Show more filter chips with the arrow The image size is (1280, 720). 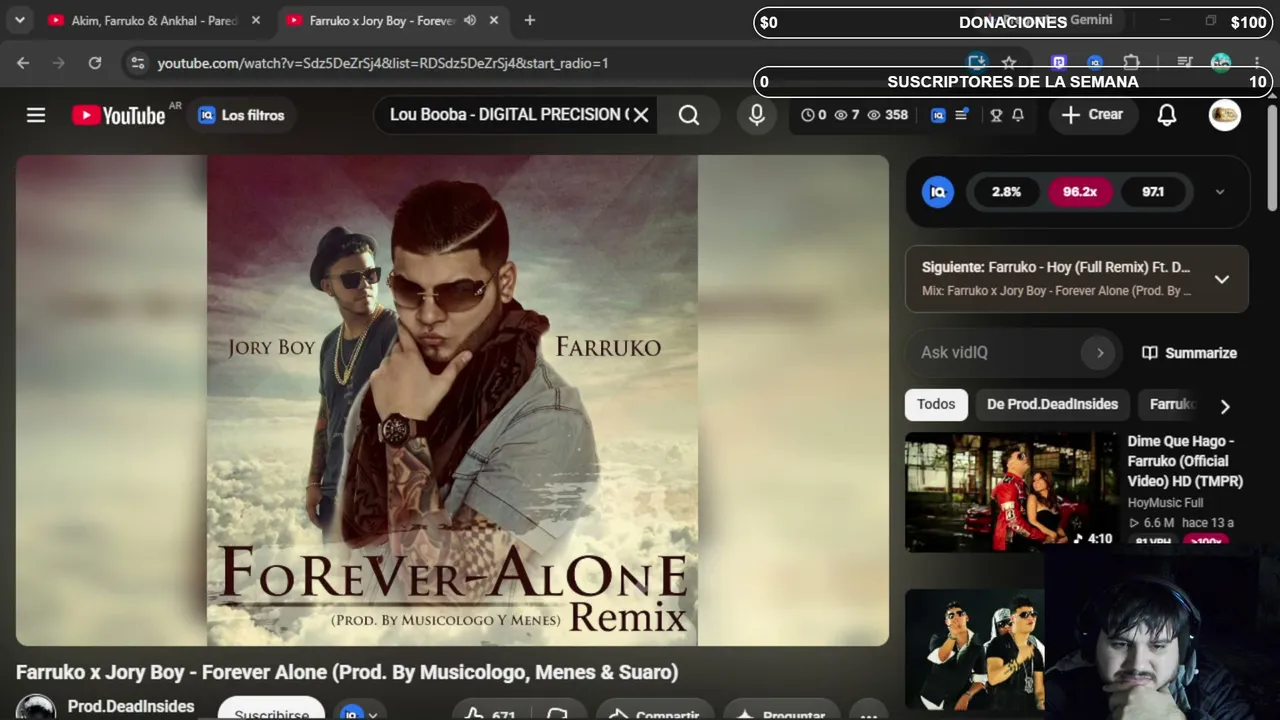pyautogui.click(x=1225, y=406)
